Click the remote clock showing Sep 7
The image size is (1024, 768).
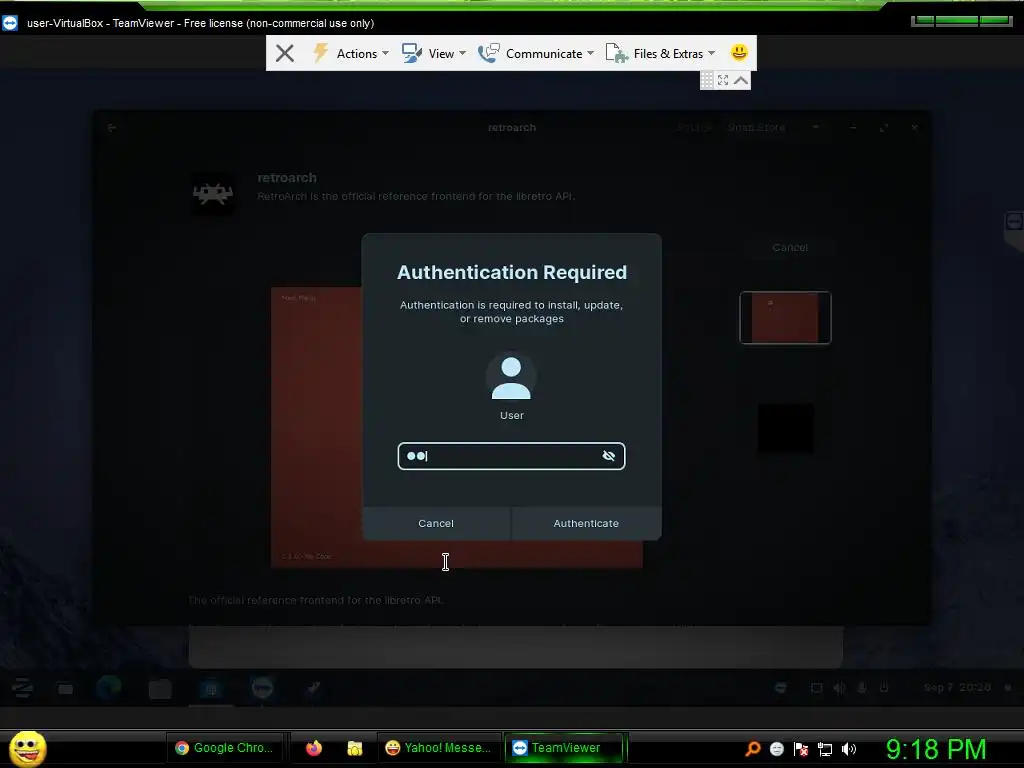click(x=957, y=688)
